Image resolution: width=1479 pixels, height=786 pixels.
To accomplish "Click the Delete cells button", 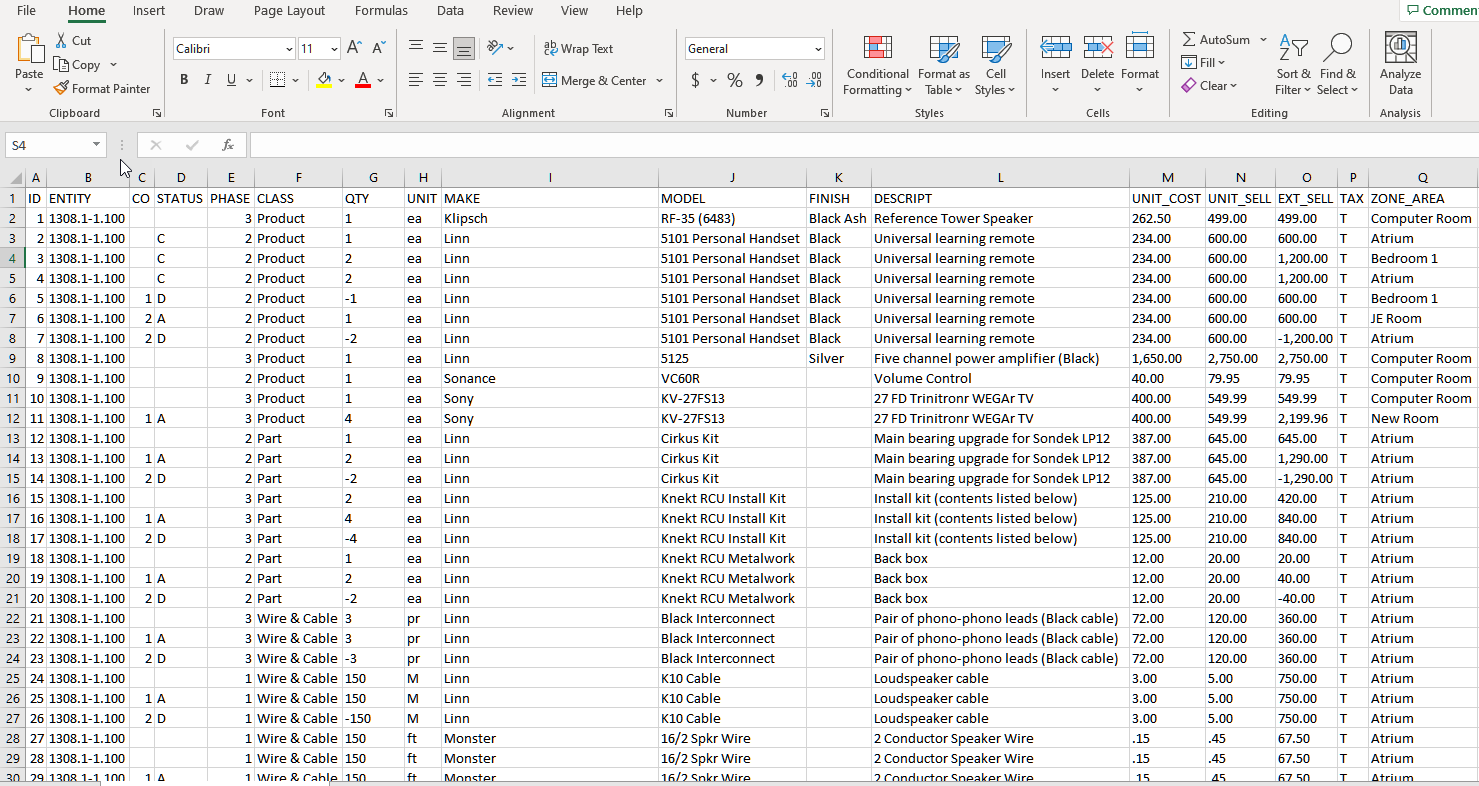I will (x=1097, y=65).
